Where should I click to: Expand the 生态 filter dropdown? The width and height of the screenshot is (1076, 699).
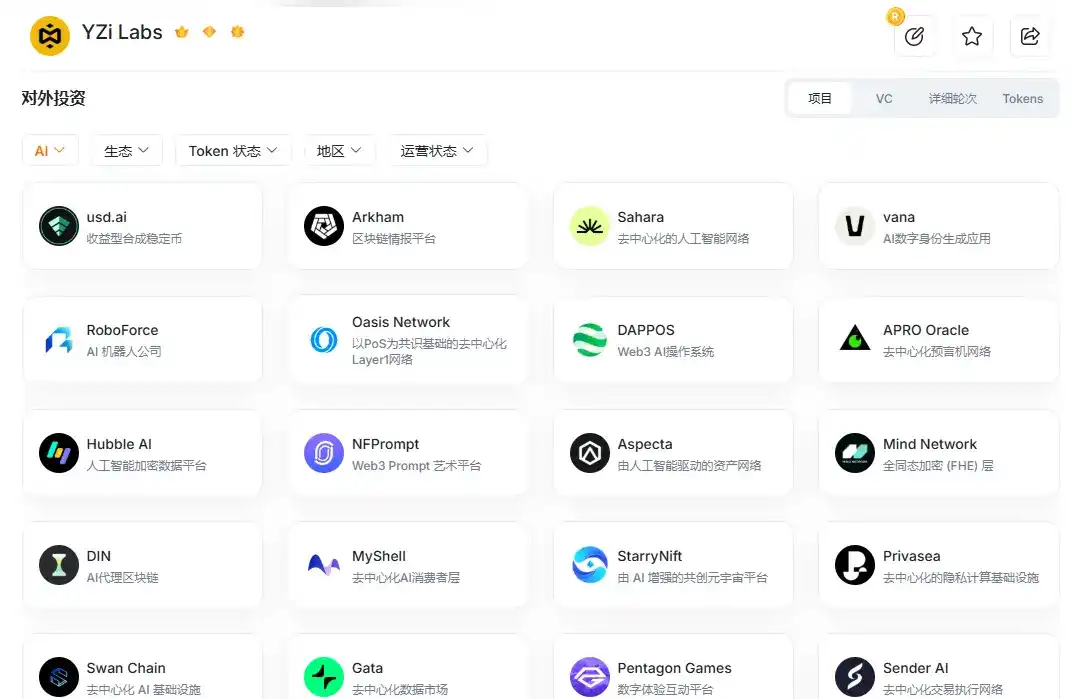(126, 149)
